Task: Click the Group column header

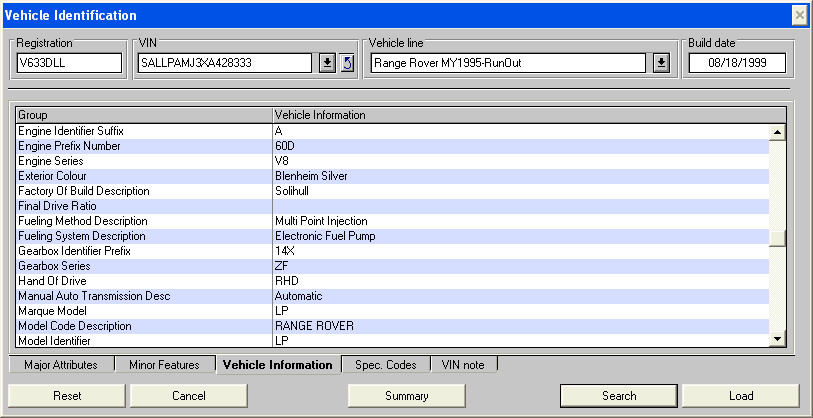Action: click(x=145, y=115)
